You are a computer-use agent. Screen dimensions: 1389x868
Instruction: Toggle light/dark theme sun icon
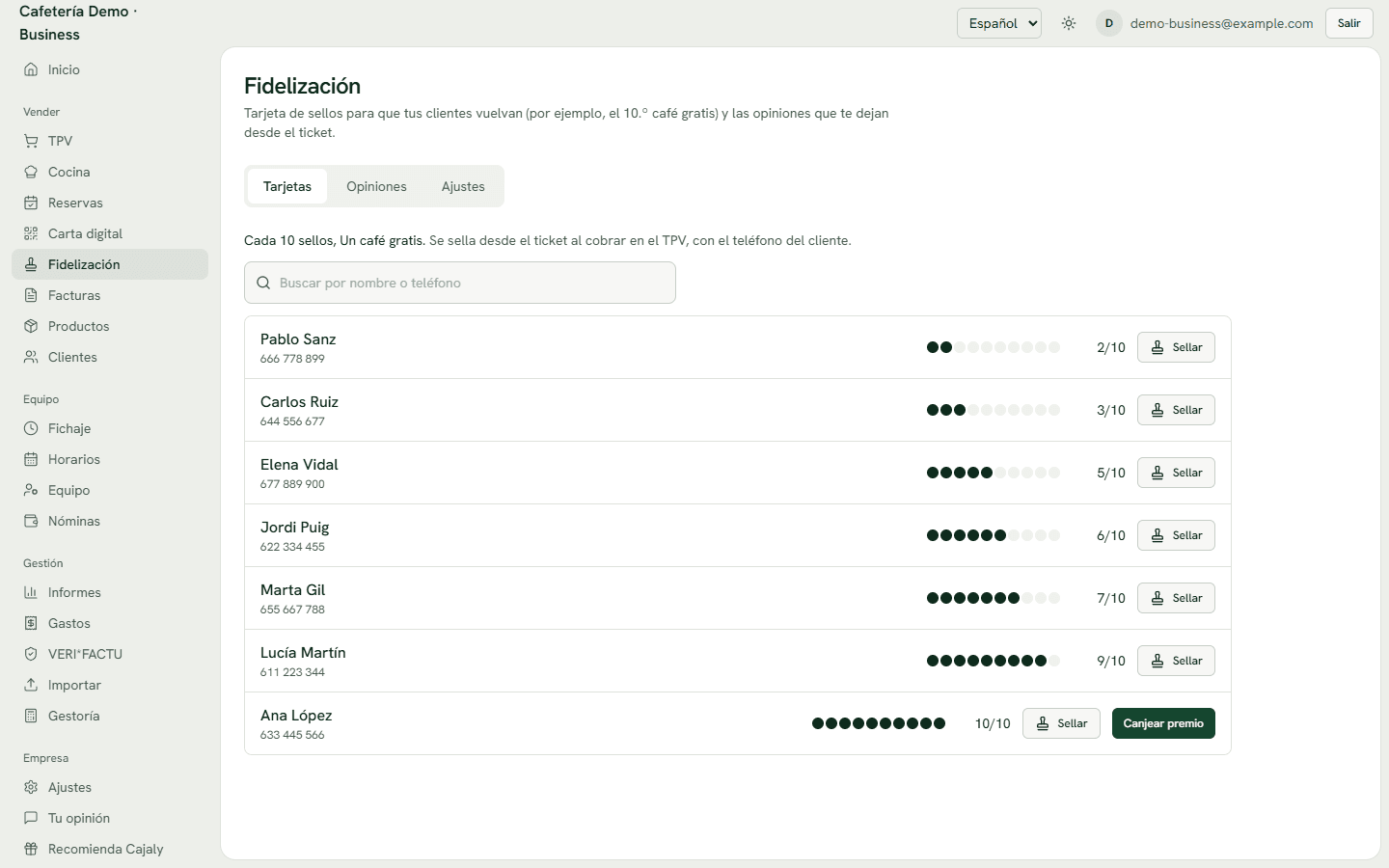click(x=1069, y=23)
